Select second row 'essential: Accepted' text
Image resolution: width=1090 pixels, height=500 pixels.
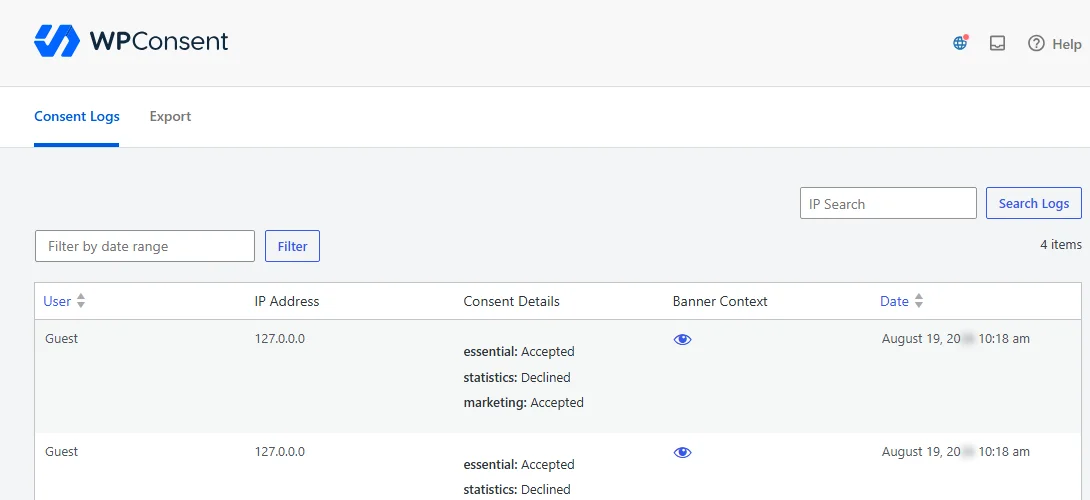[519, 465]
